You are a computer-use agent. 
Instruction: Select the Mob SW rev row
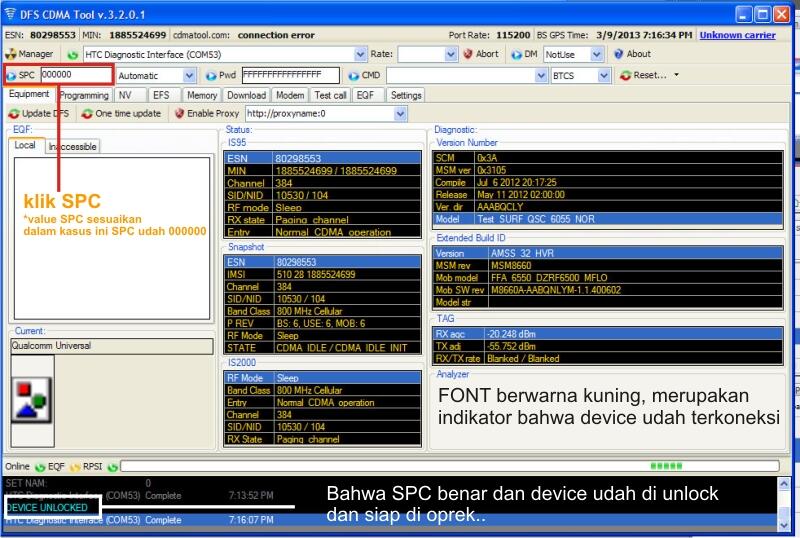(608, 290)
